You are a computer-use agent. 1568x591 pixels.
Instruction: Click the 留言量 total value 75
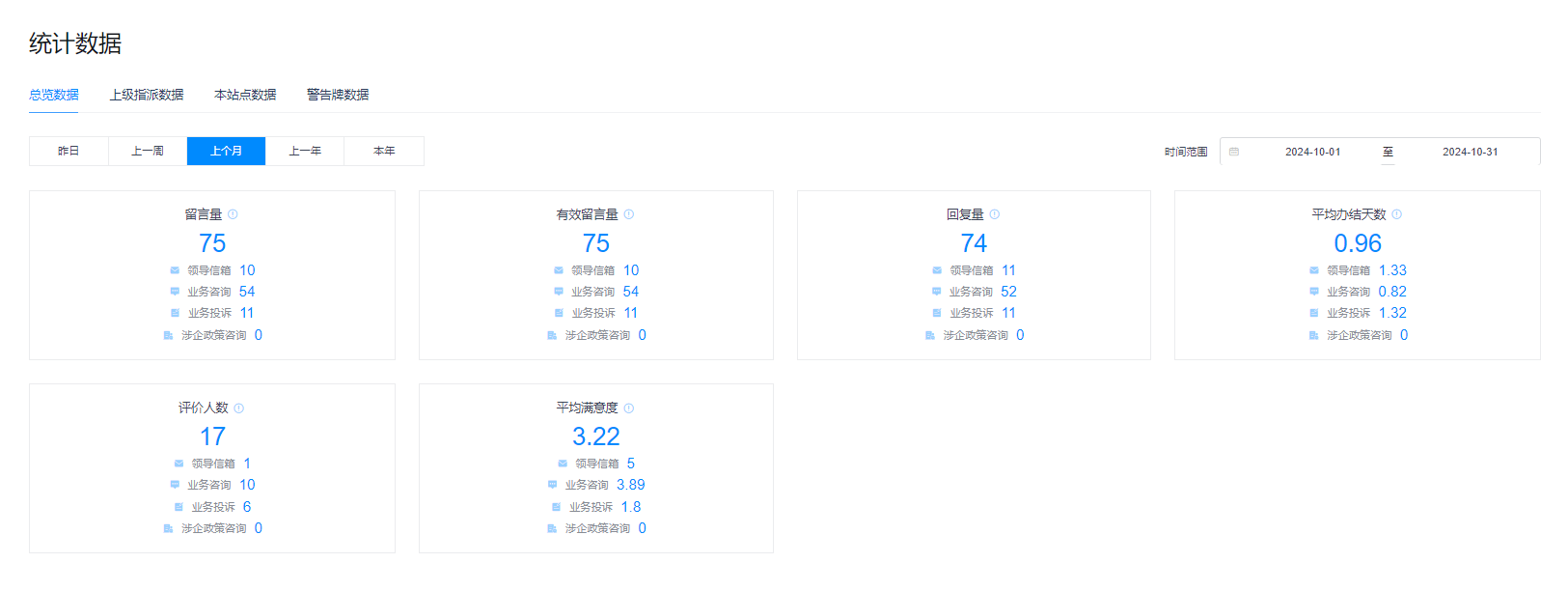tap(212, 243)
